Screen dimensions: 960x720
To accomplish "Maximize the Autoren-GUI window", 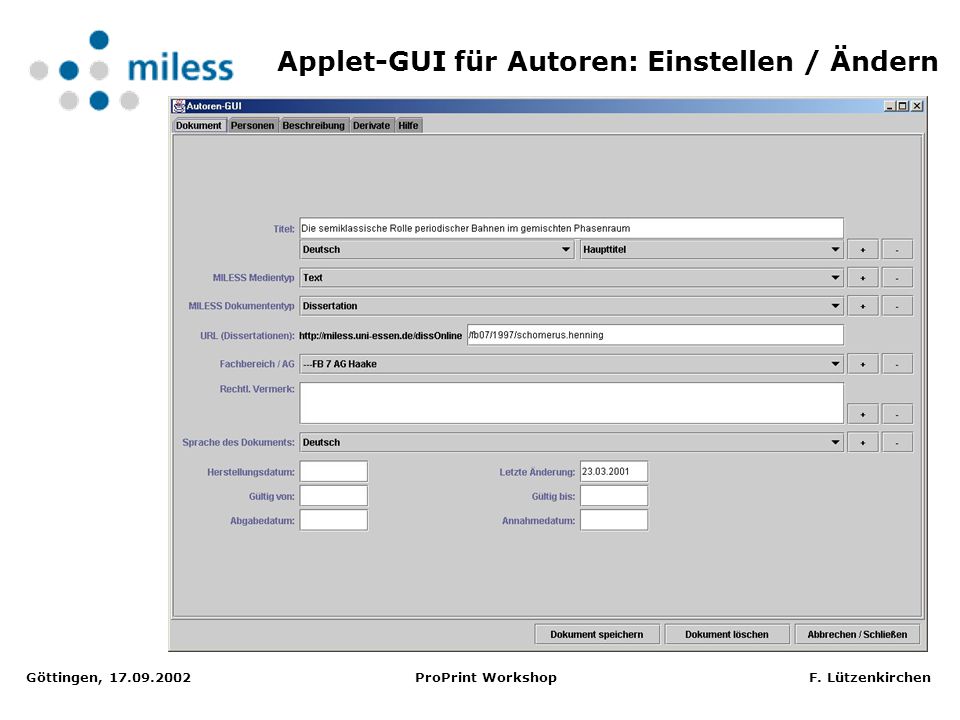I will (x=903, y=107).
